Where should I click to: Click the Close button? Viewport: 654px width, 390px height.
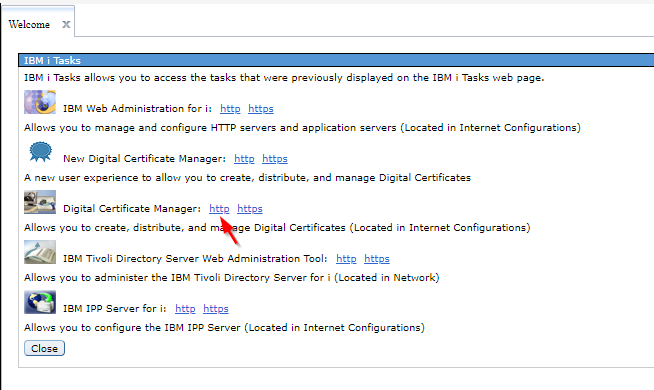[44, 348]
